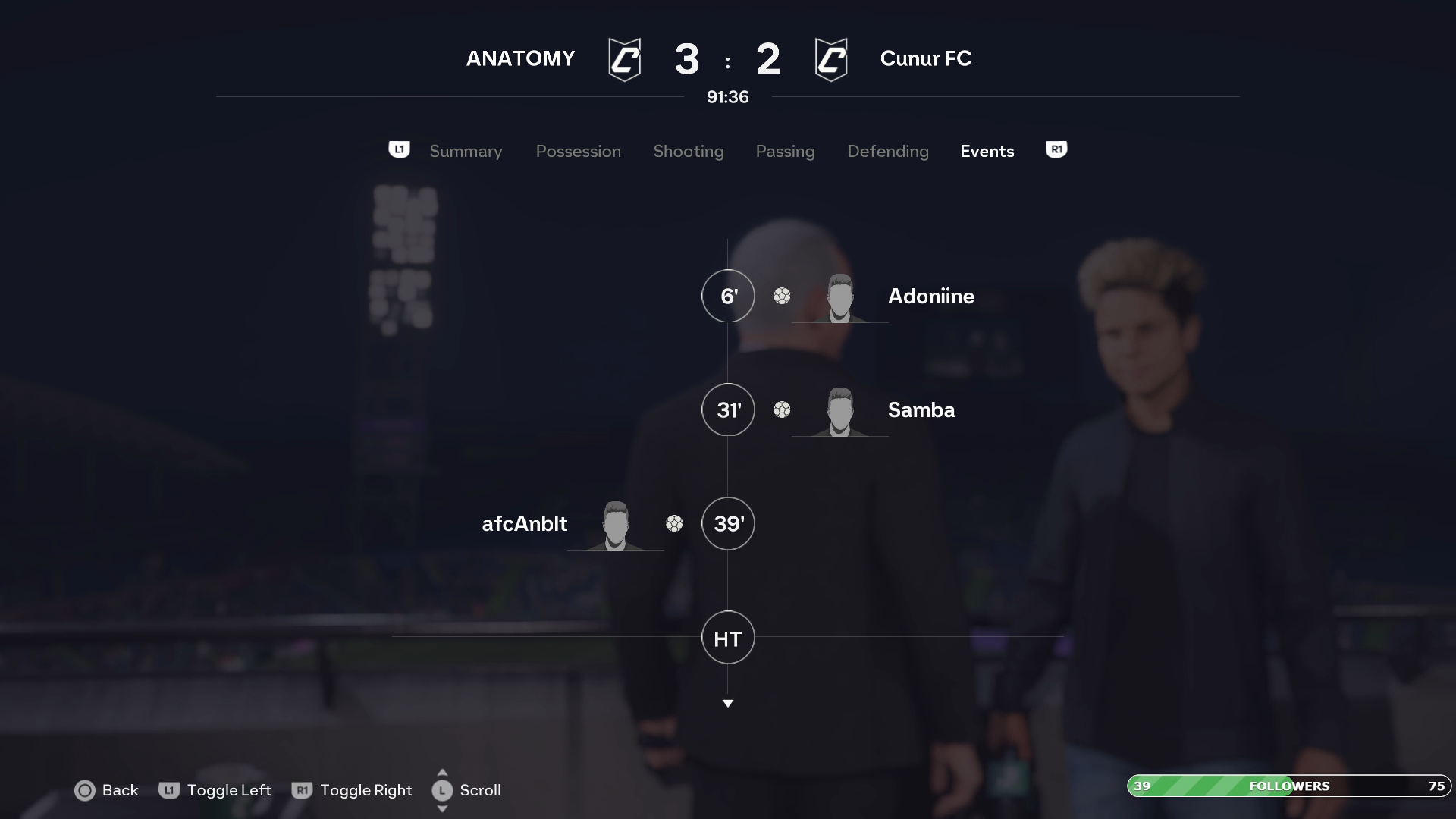
Task: Open the Shooting stats tab
Action: tap(689, 151)
